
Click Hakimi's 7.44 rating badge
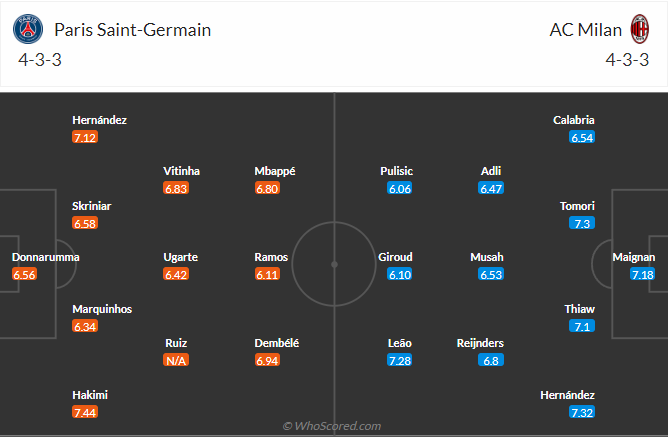pyautogui.click(x=85, y=412)
